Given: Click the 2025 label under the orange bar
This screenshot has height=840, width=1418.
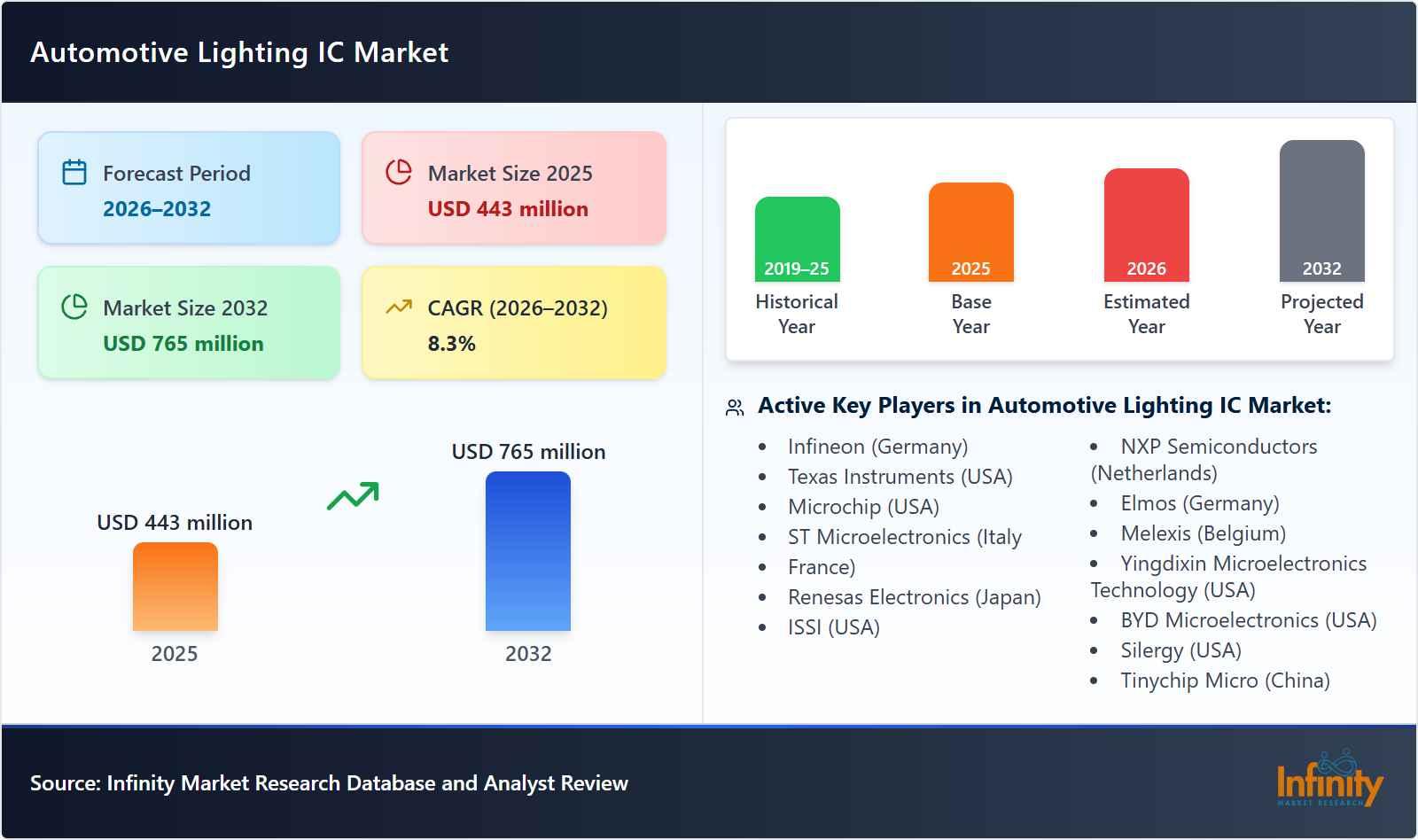Looking at the screenshot, I should [175, 653].
